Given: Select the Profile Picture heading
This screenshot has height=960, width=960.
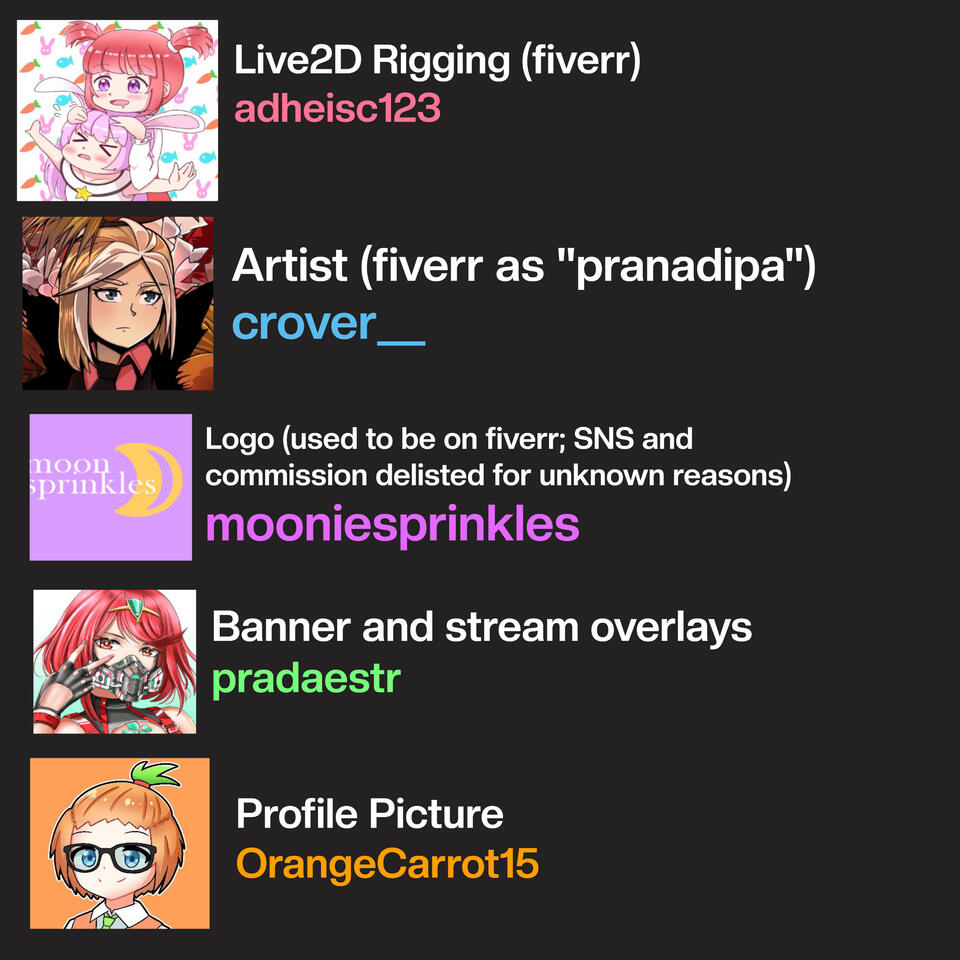Looking at the screenshot, I should click(370, 814).
